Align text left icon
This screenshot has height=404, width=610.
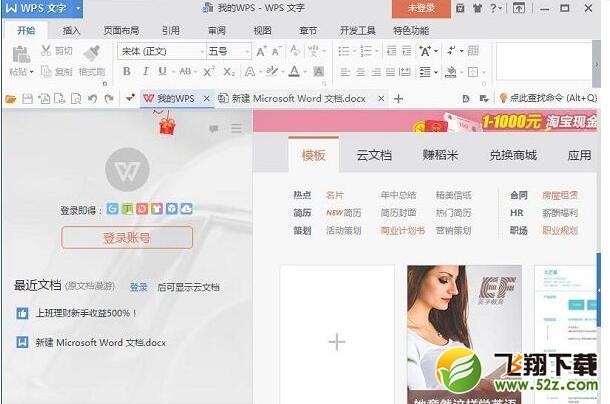pyautogui.click(x=345, y=72)
